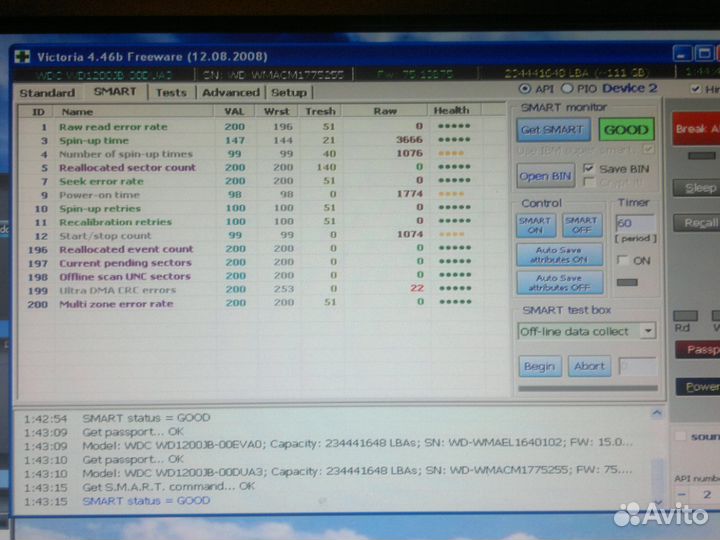Select the PIO radio button
The height and width of the screenshot is (540, 720).
(x=567, y=88)
